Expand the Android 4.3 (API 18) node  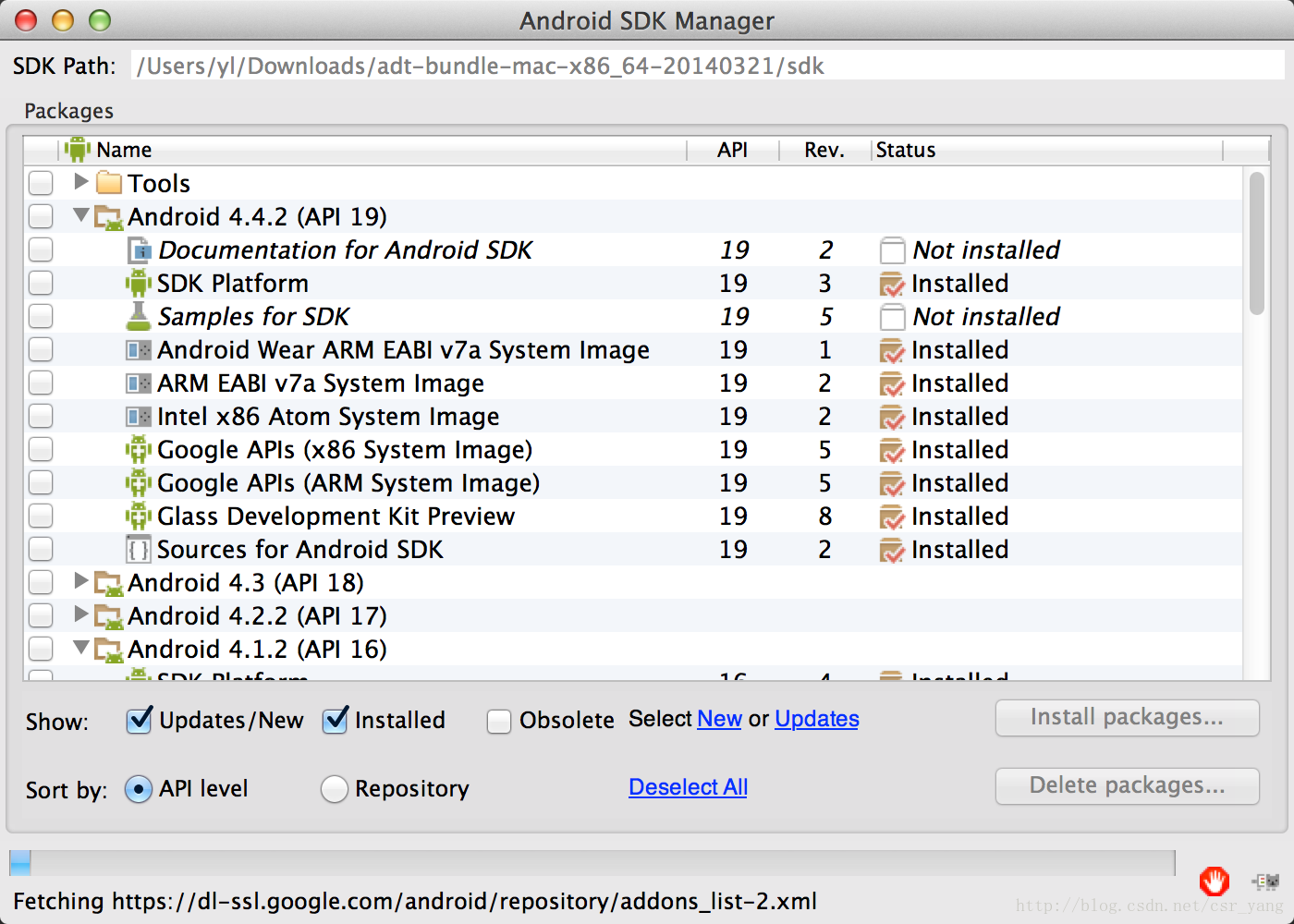click(x=81, y=580)
